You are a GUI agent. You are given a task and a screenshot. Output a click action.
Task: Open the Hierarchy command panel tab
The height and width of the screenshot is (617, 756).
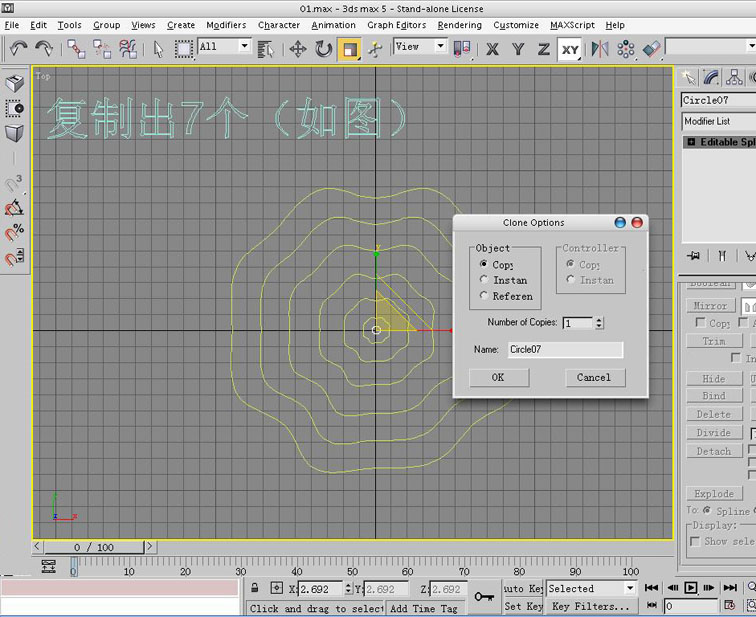(x=734, y=77)
